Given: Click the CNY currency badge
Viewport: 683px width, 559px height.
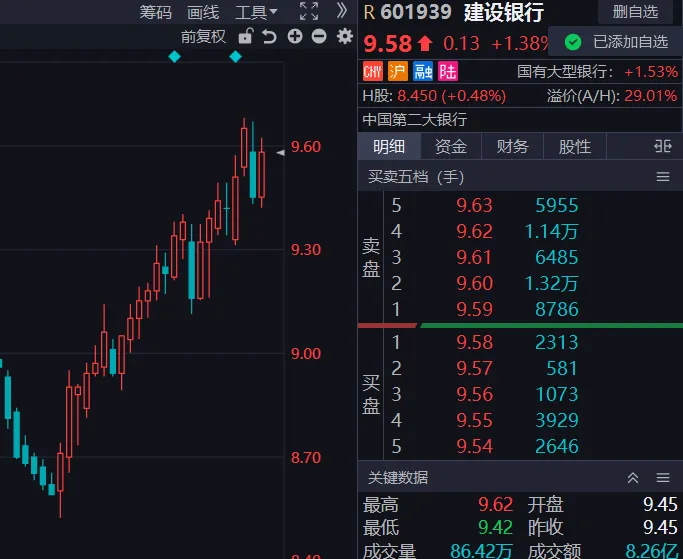Looking at the screenshot, I should coord(372,71).
